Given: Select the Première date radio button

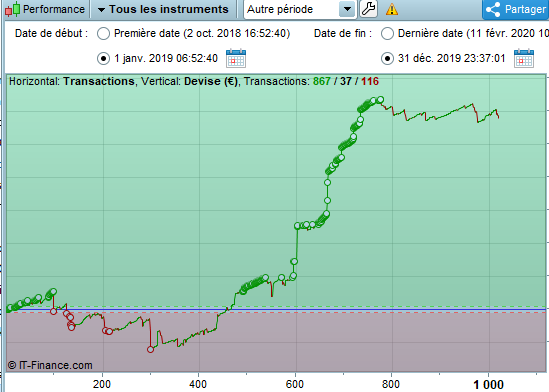Looking at the screenshot, I should click(x=103, y=34).
